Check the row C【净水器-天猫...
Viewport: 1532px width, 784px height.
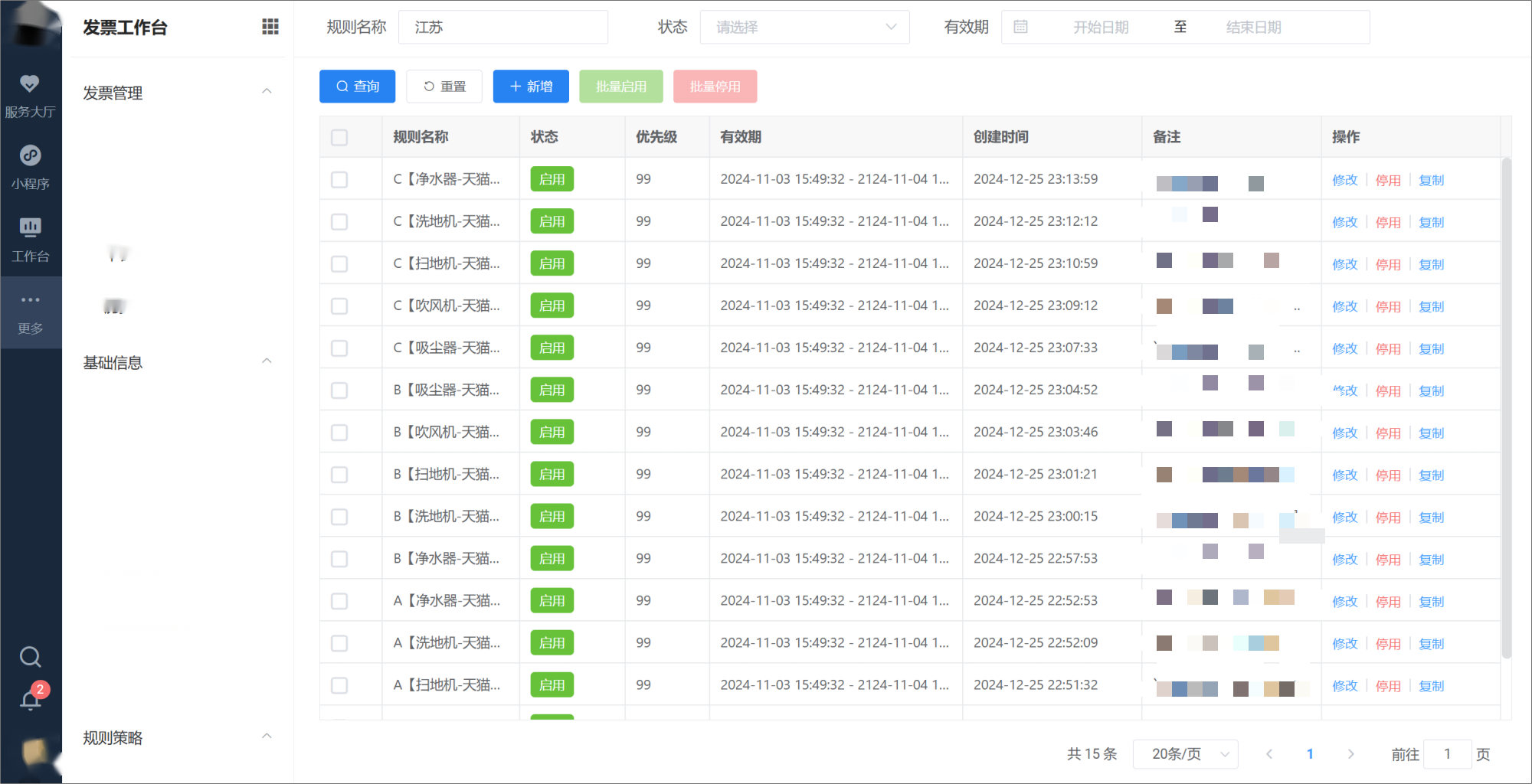coord(339,180)
